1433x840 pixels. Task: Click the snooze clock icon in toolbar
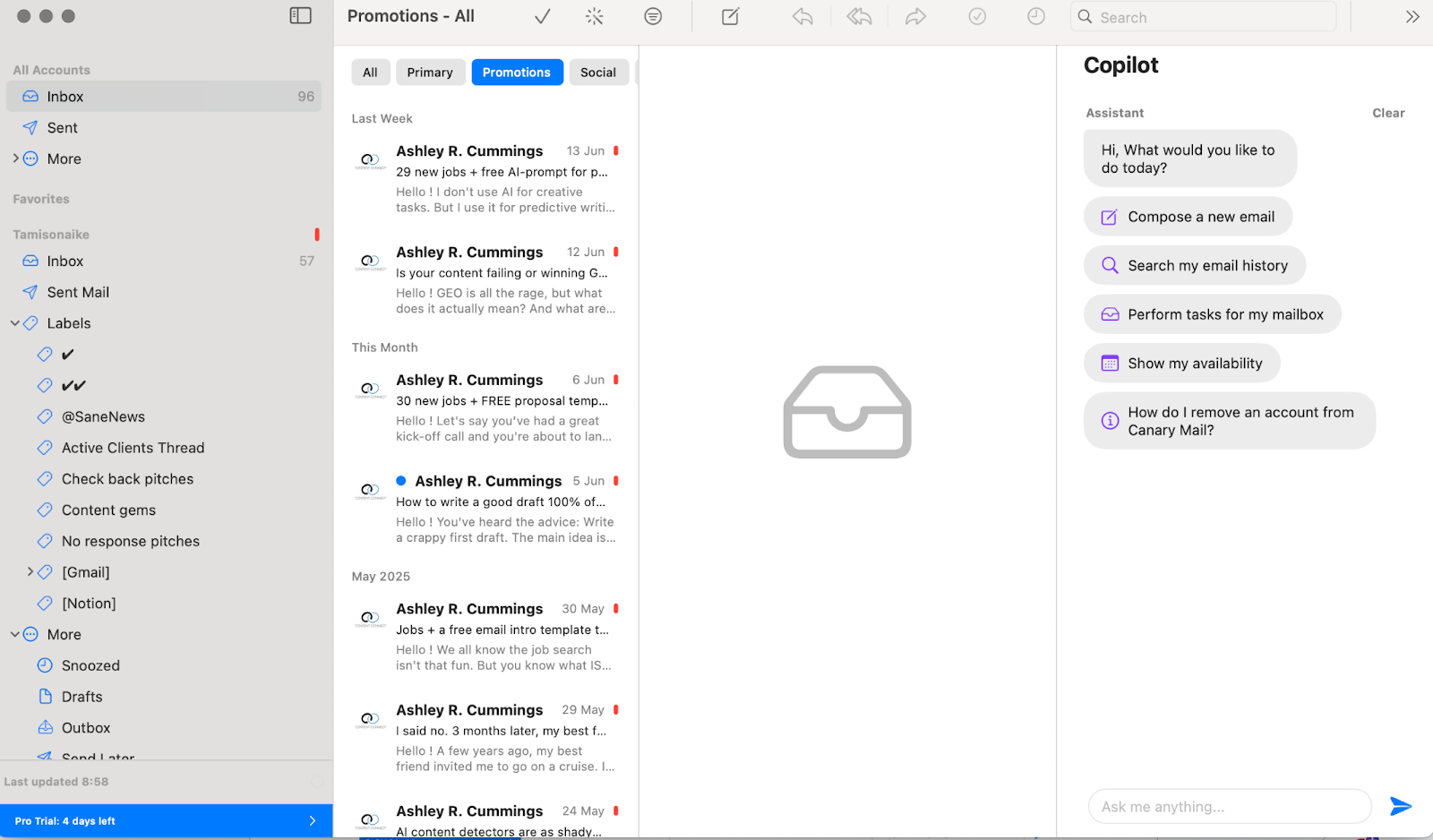(x=1035, y=17)
